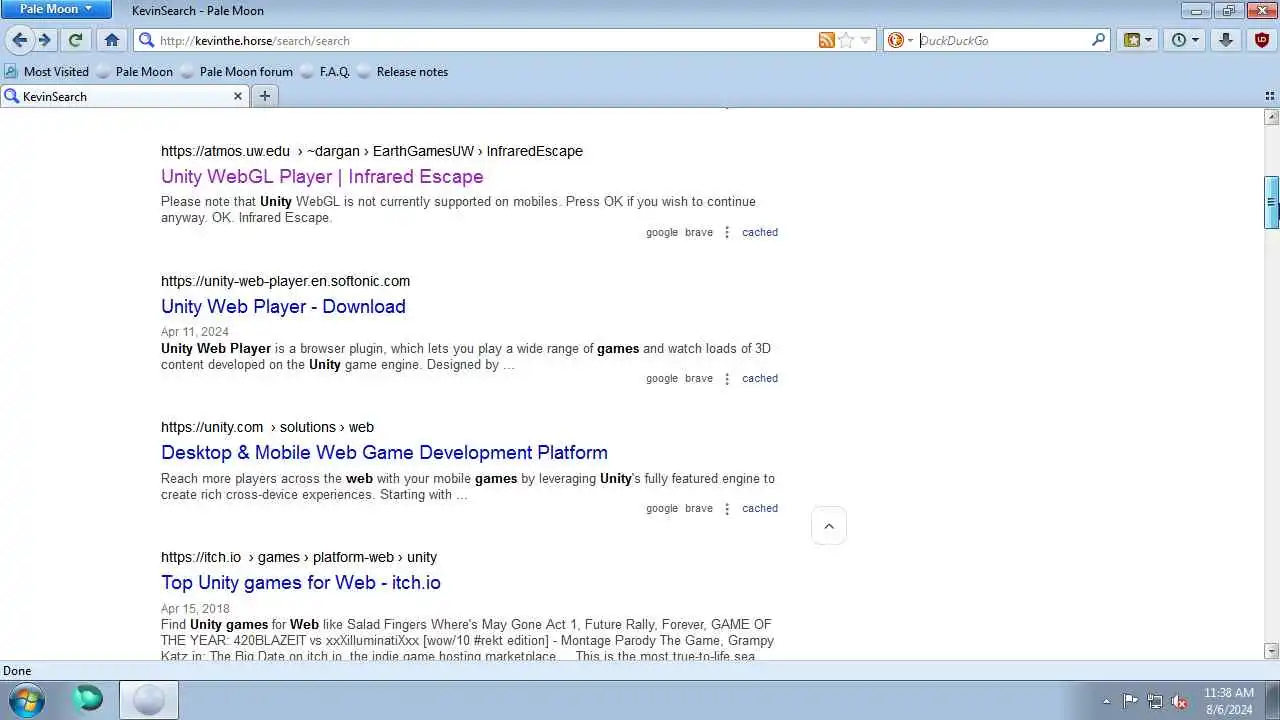The height and width of the screenshot is (720, 1280).
Task: Show Downloads with the down-arrow button
Action: (x=1226, y=40)
